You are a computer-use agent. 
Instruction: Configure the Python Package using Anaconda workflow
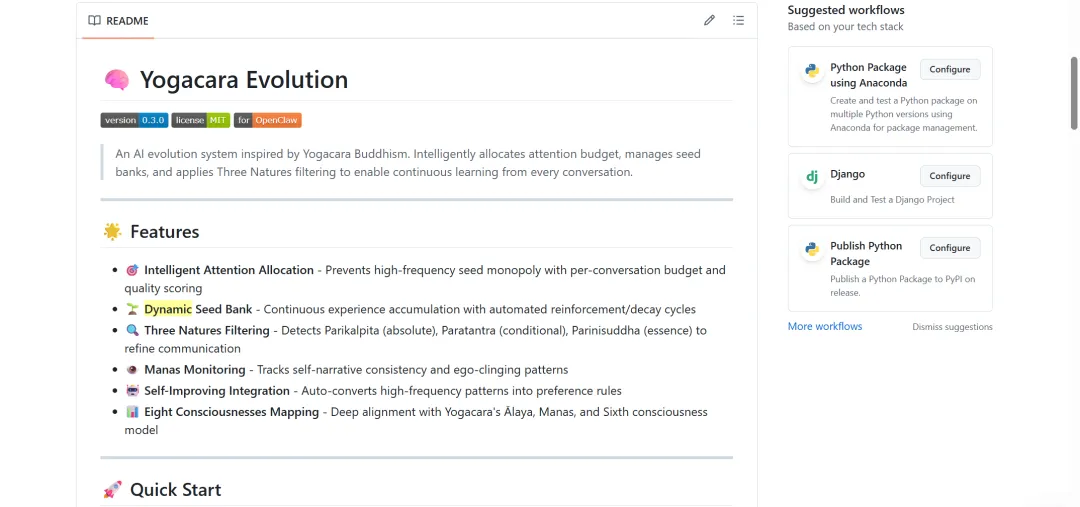coord(949,70)
